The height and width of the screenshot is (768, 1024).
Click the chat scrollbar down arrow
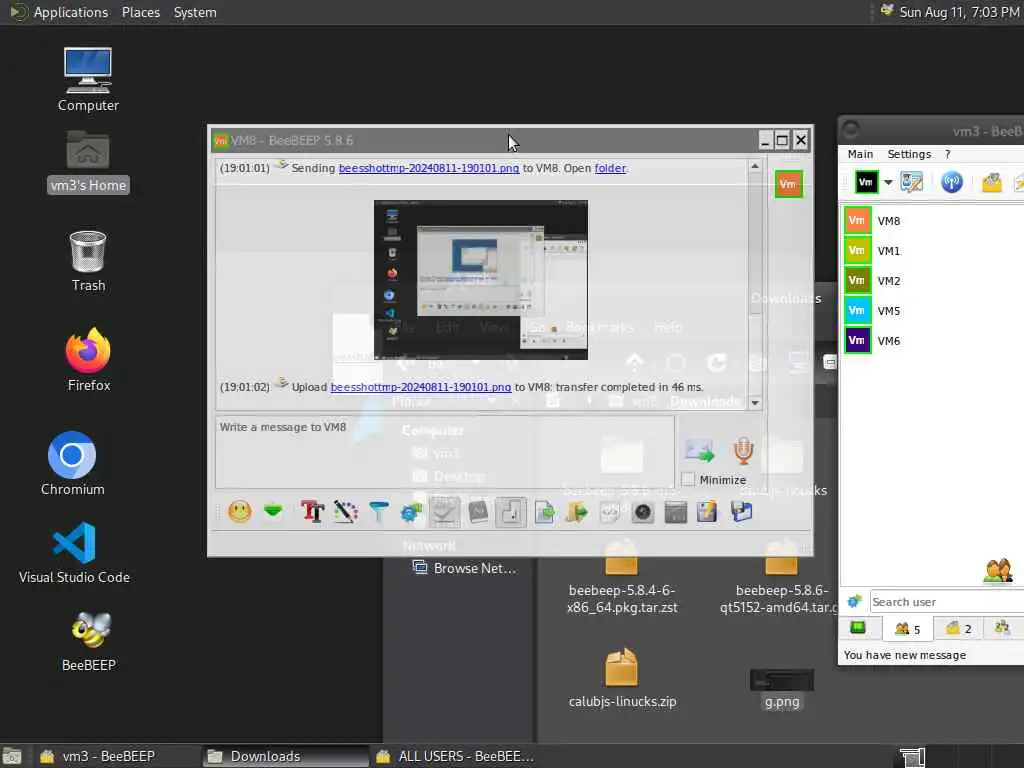tap(755, 403)
